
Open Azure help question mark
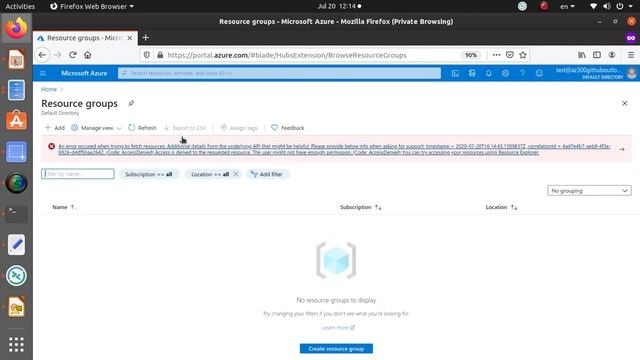tap(522, 73)
